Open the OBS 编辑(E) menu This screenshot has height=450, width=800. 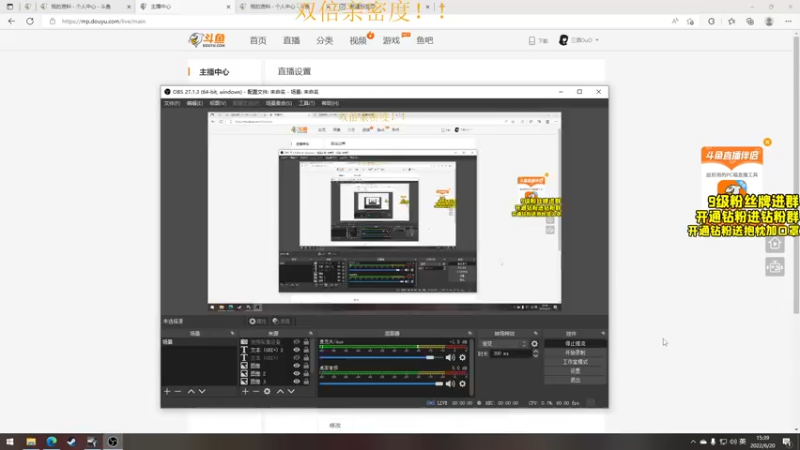194,103
